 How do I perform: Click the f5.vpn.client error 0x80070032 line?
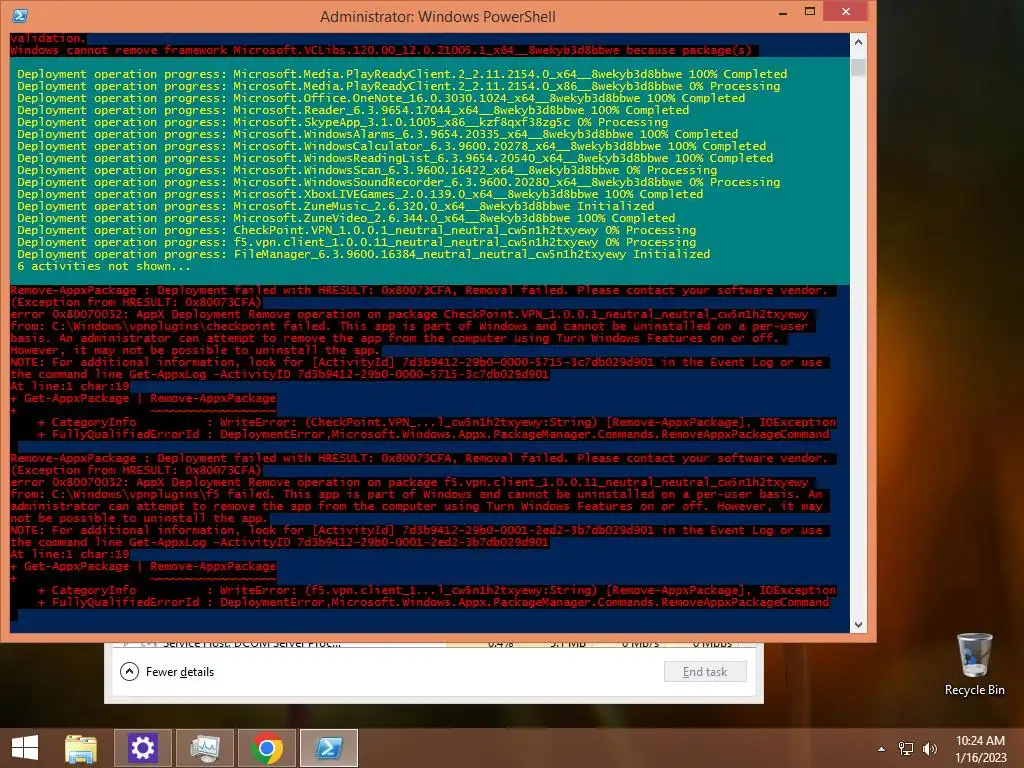(409, 482)
